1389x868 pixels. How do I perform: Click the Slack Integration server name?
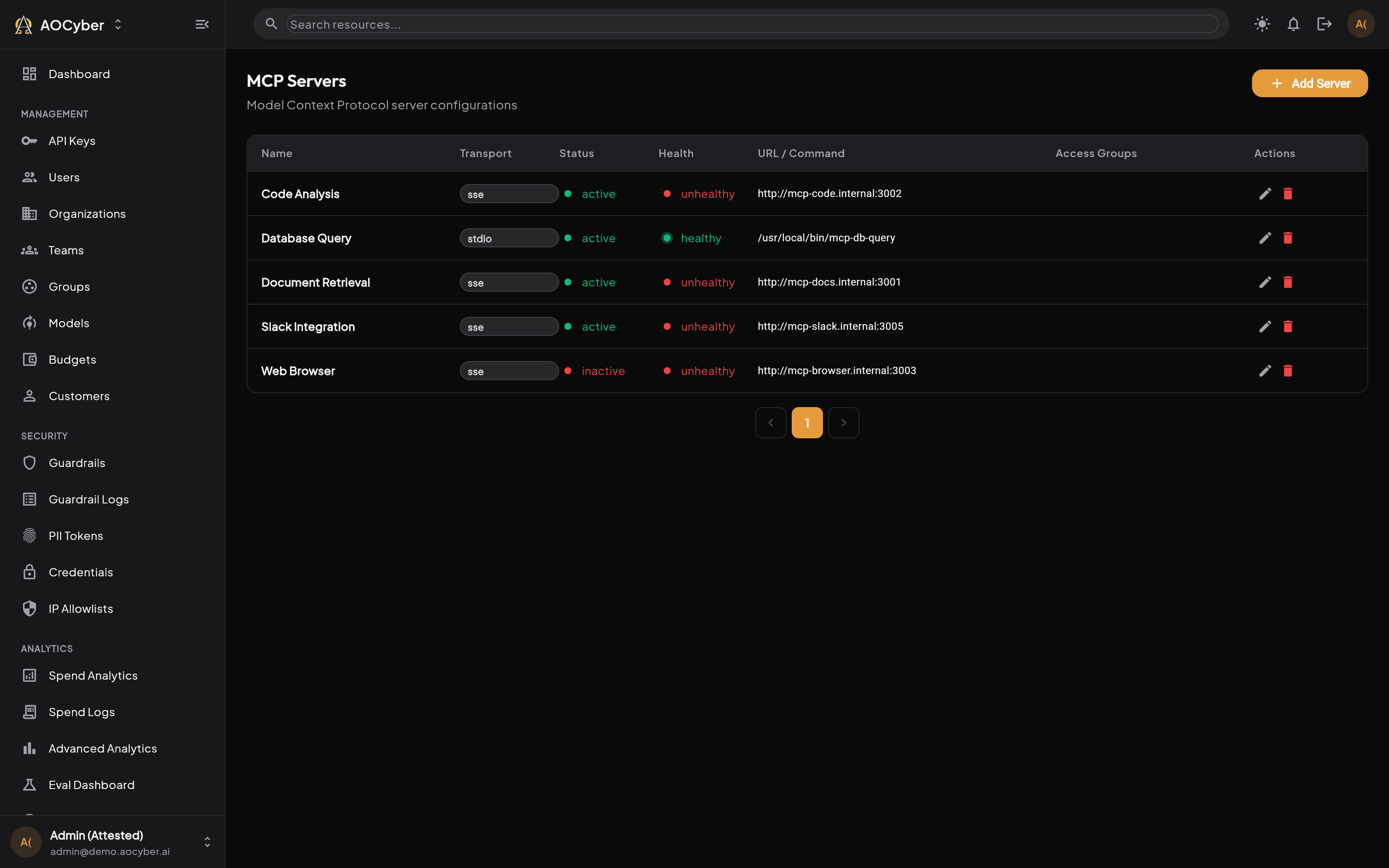point(308,327)
